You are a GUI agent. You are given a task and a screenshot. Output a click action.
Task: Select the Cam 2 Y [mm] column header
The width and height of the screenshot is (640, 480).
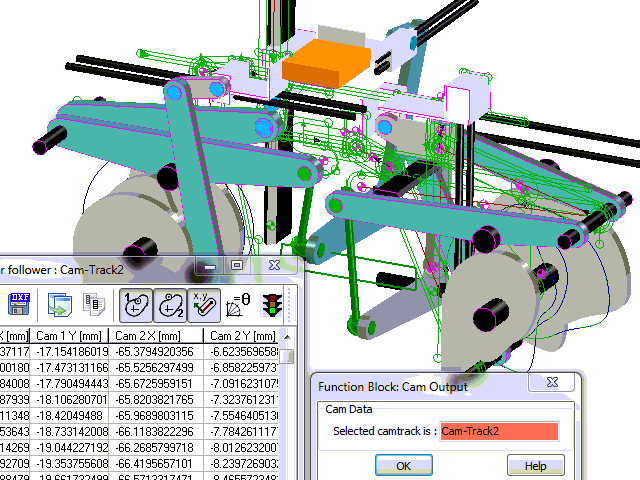(x=240, y=336)
